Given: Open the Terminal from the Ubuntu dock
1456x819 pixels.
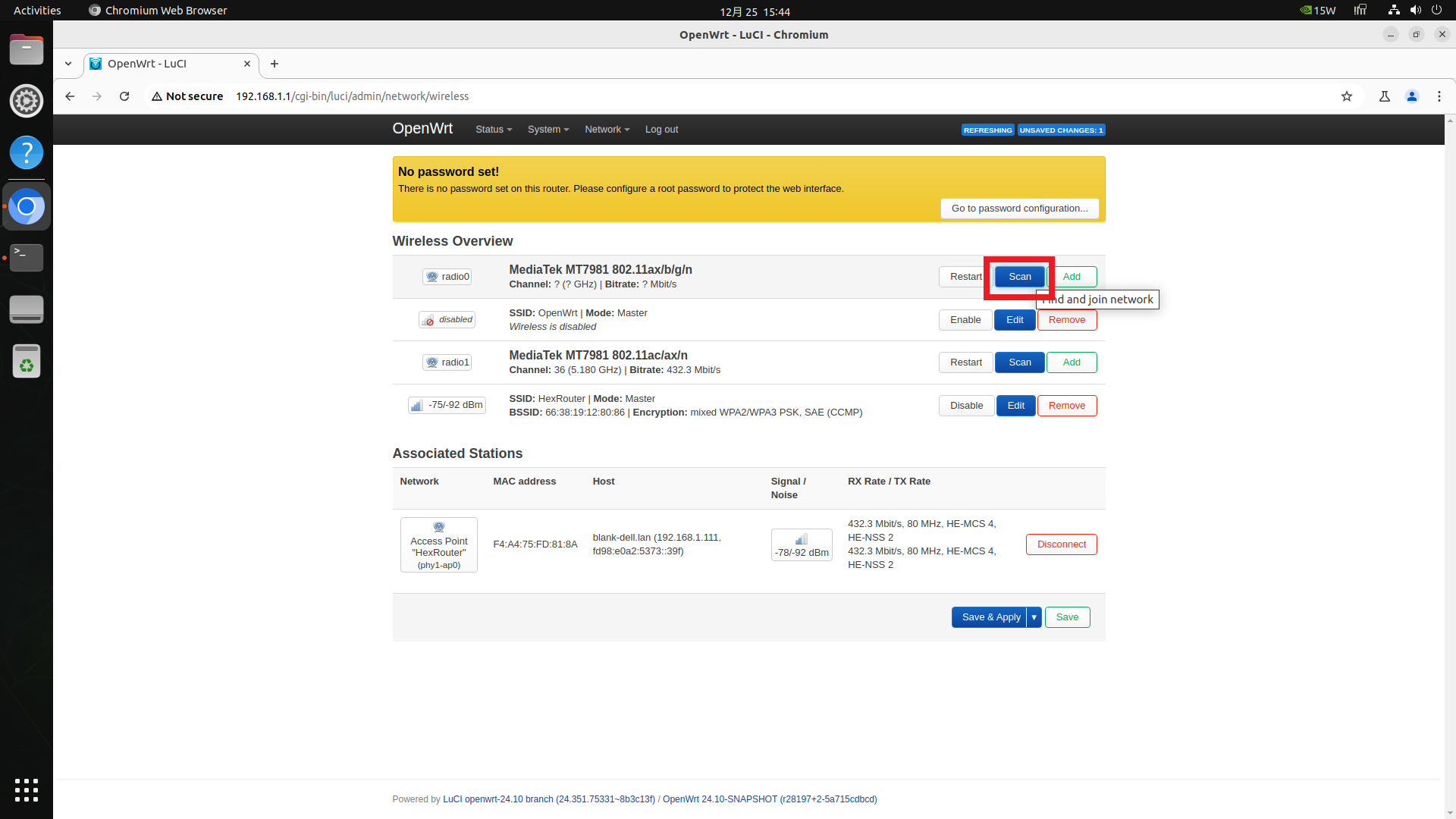Looking at the screenshot, I should click(27, 257).
